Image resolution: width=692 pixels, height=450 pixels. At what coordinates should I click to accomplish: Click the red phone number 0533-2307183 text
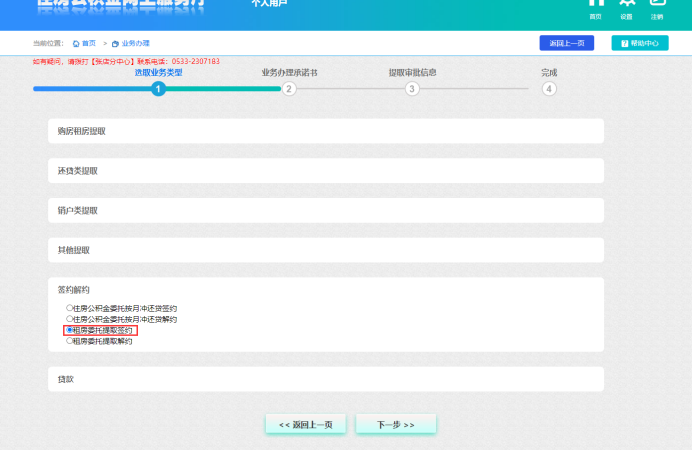coord(196,61)
